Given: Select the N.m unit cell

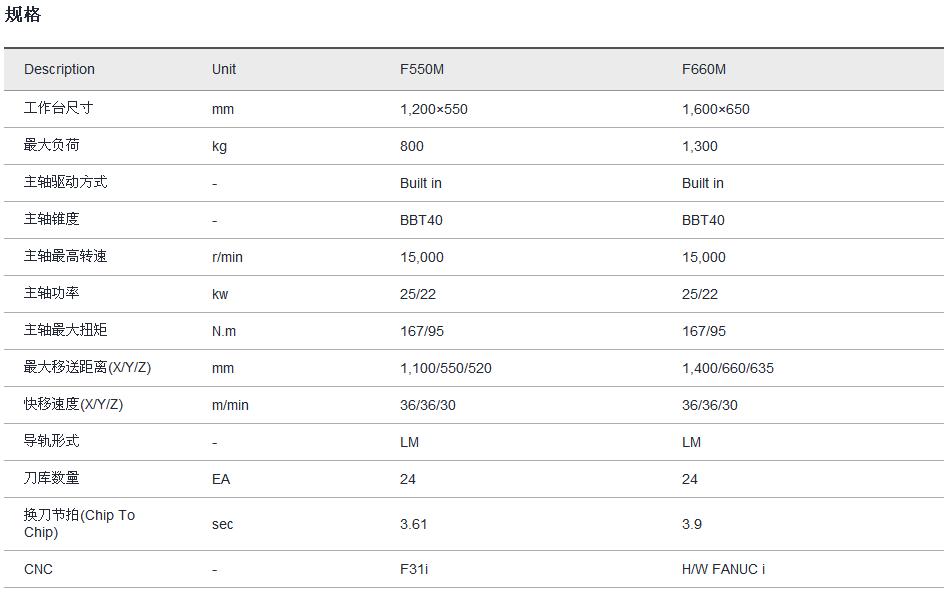Looking at the screenshot, I should (224, 331).
